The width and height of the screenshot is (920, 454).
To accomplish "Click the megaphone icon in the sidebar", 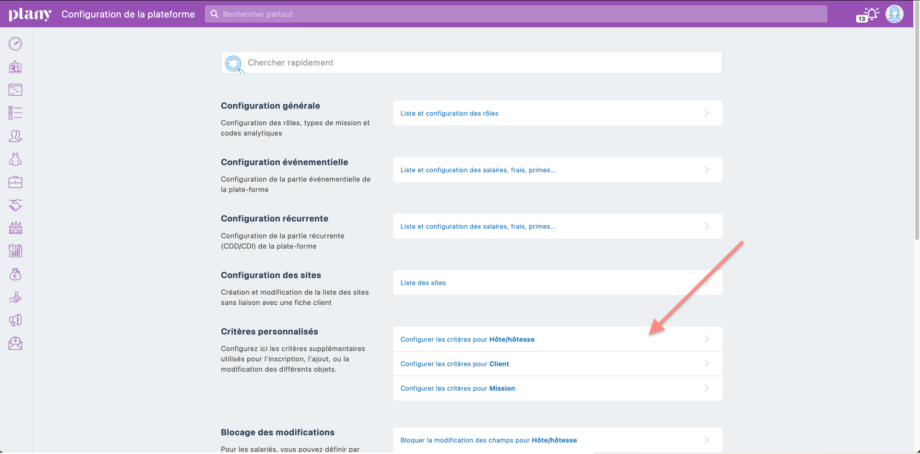I will coord(15,320).
